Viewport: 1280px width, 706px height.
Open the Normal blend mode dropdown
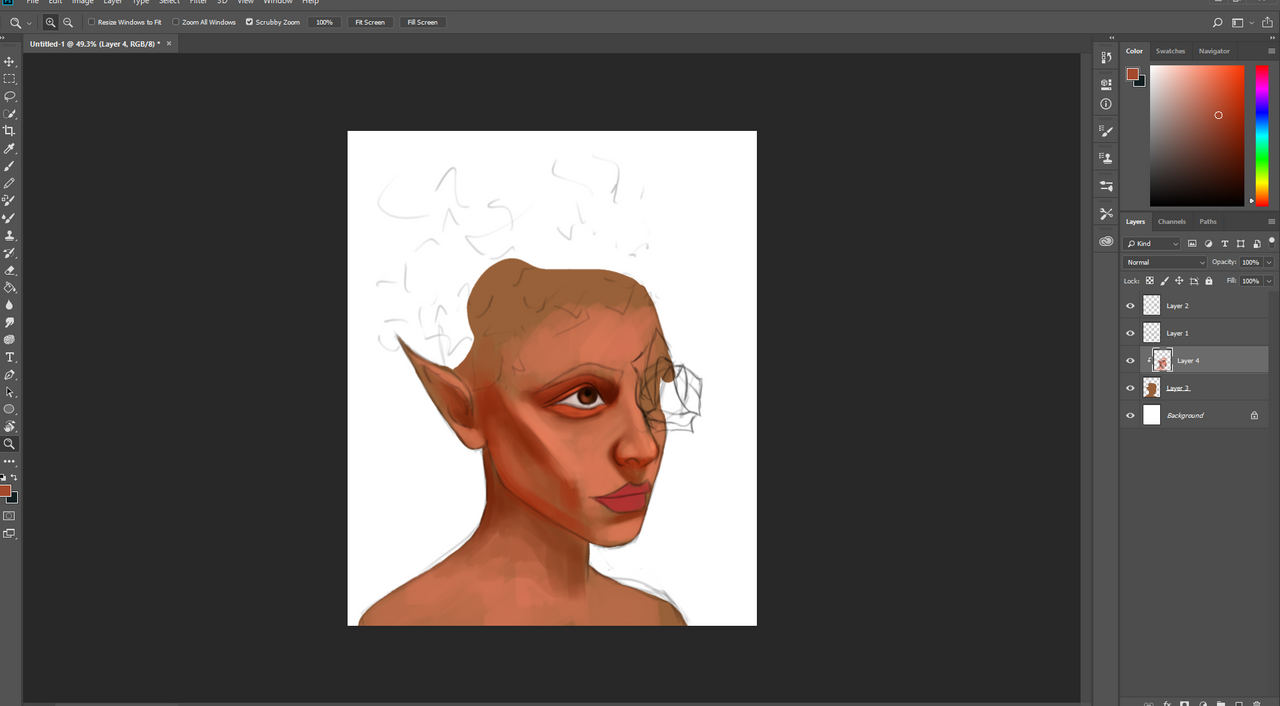(x=1166, y=262)
